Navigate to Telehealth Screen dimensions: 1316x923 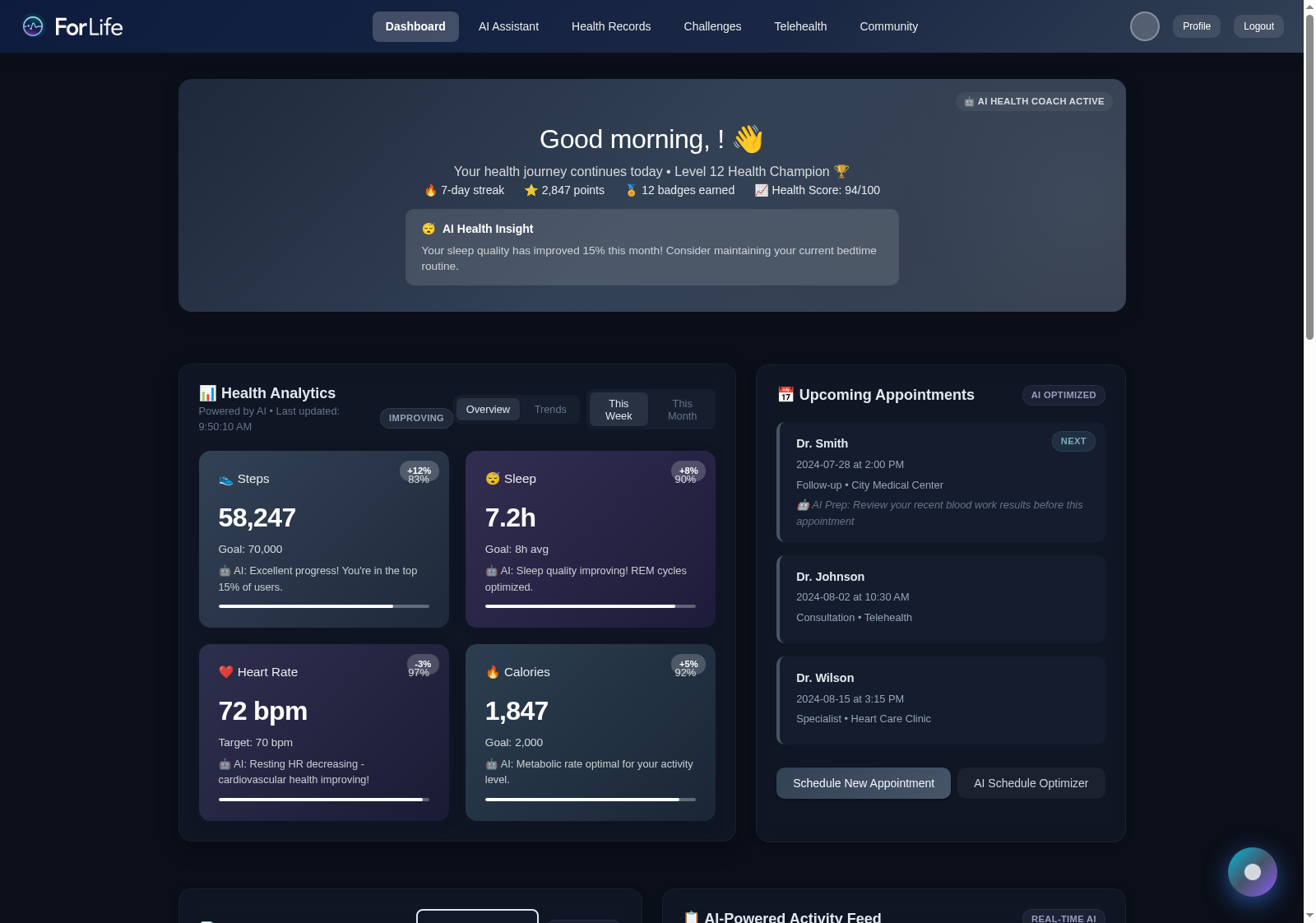pos(800,26)
